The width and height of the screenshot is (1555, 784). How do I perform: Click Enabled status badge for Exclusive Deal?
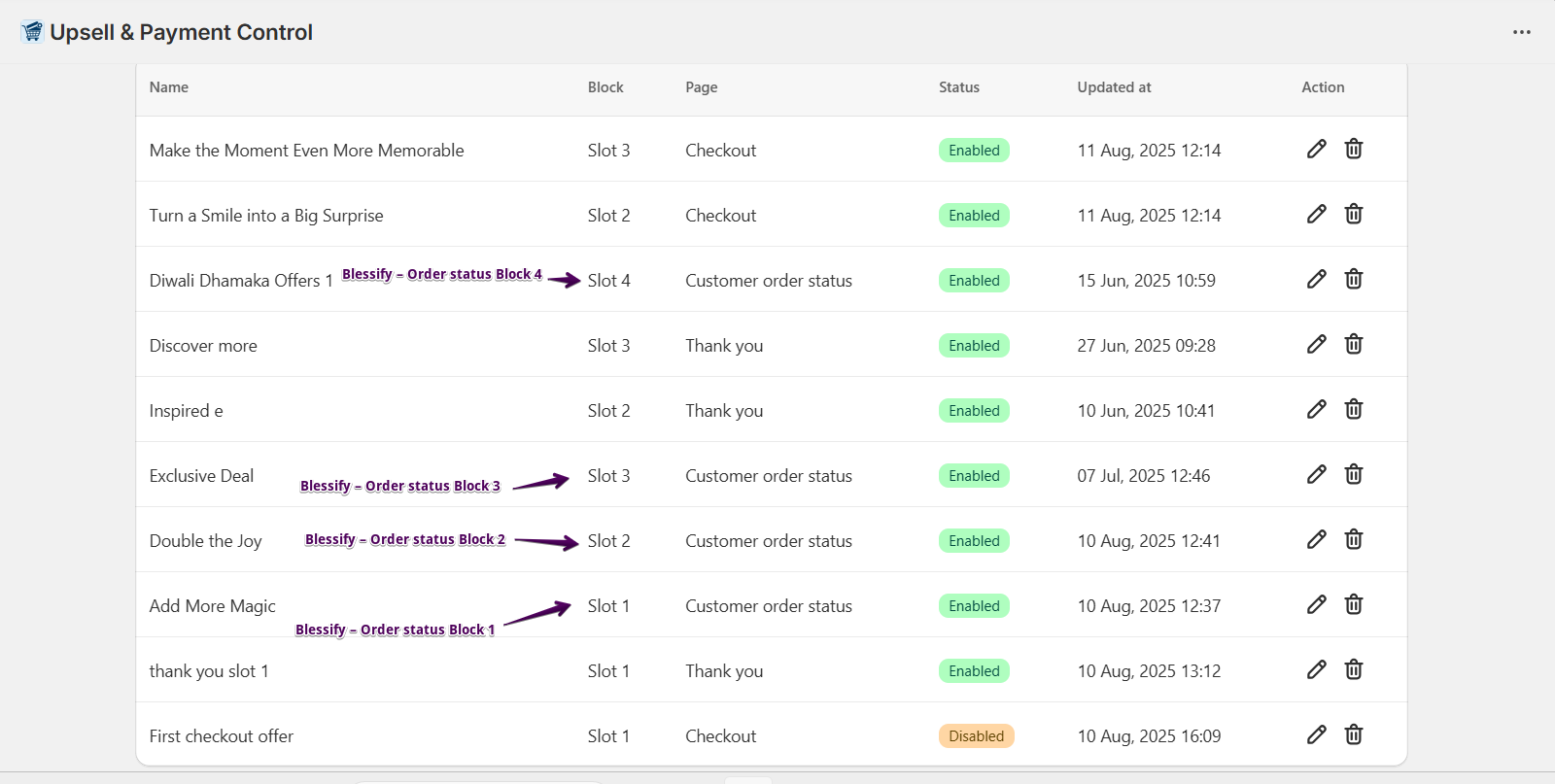click(x=974, y=476)
